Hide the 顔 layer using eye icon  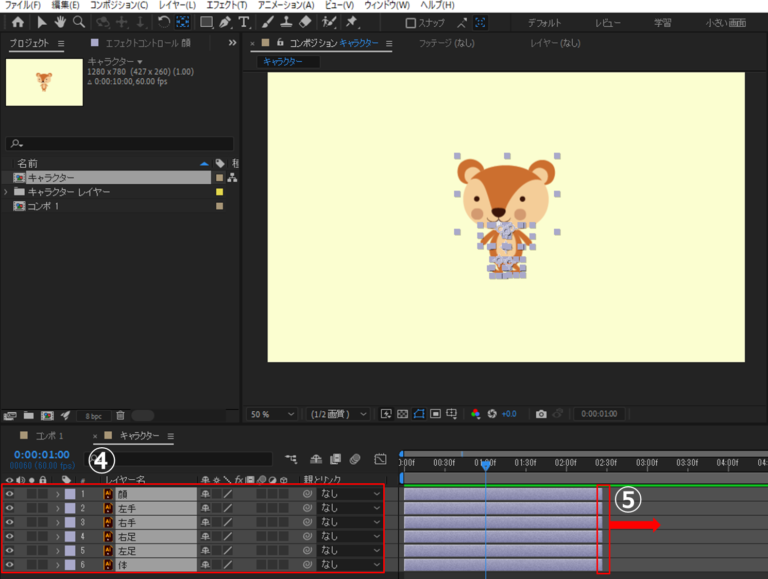(x=10, y=494)
